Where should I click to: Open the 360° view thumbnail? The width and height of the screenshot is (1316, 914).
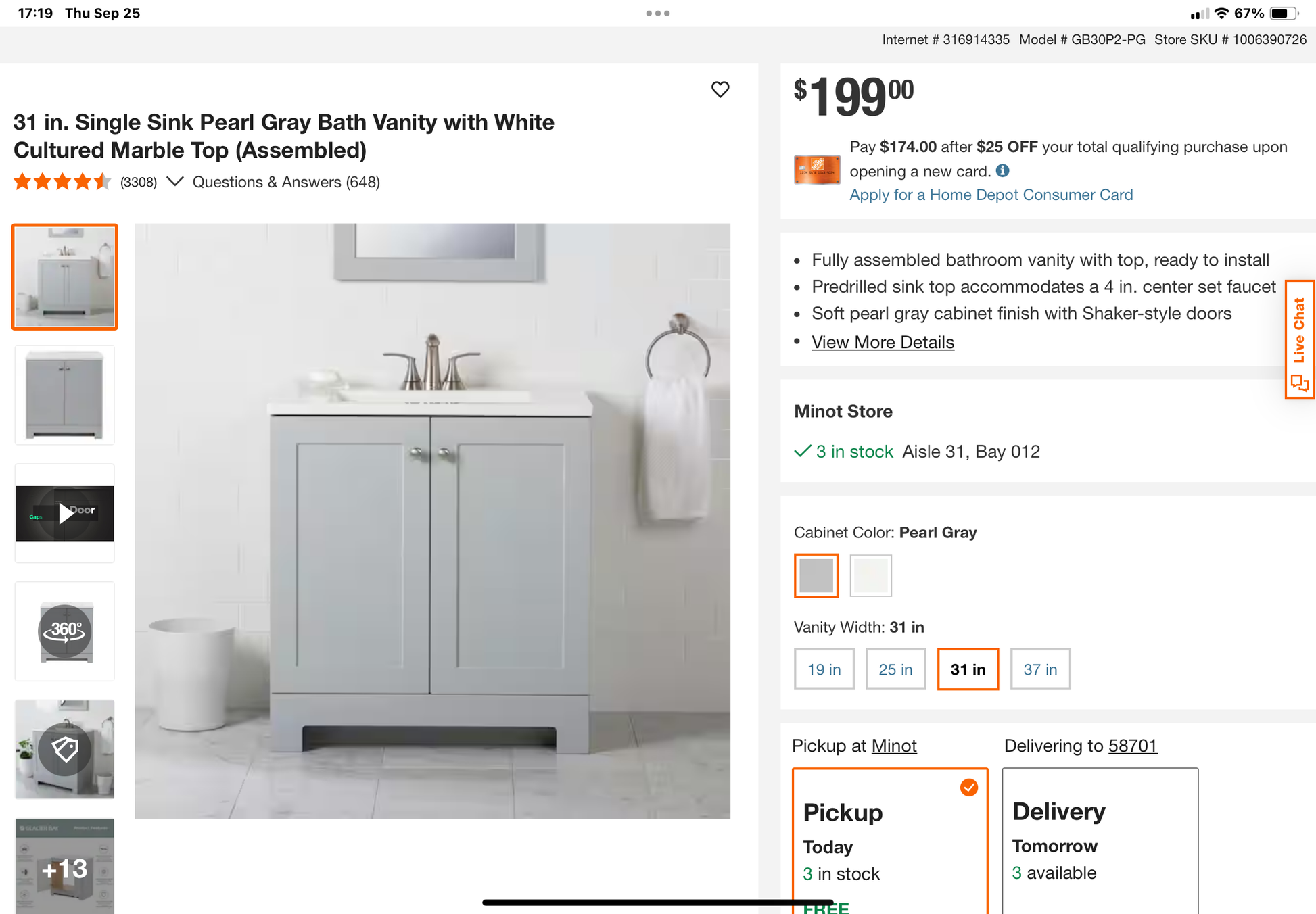click(65, 631)
